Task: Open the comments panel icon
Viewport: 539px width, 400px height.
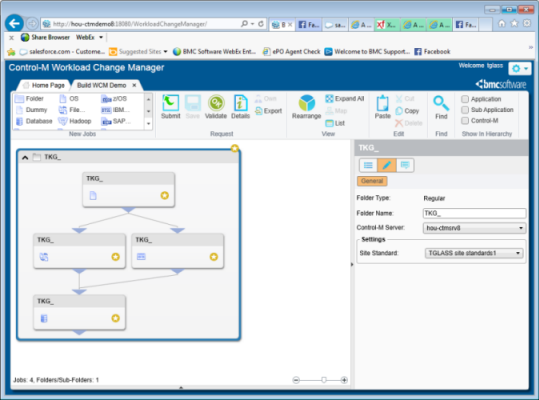Action: pyautogui.click(x=405, y=165)
